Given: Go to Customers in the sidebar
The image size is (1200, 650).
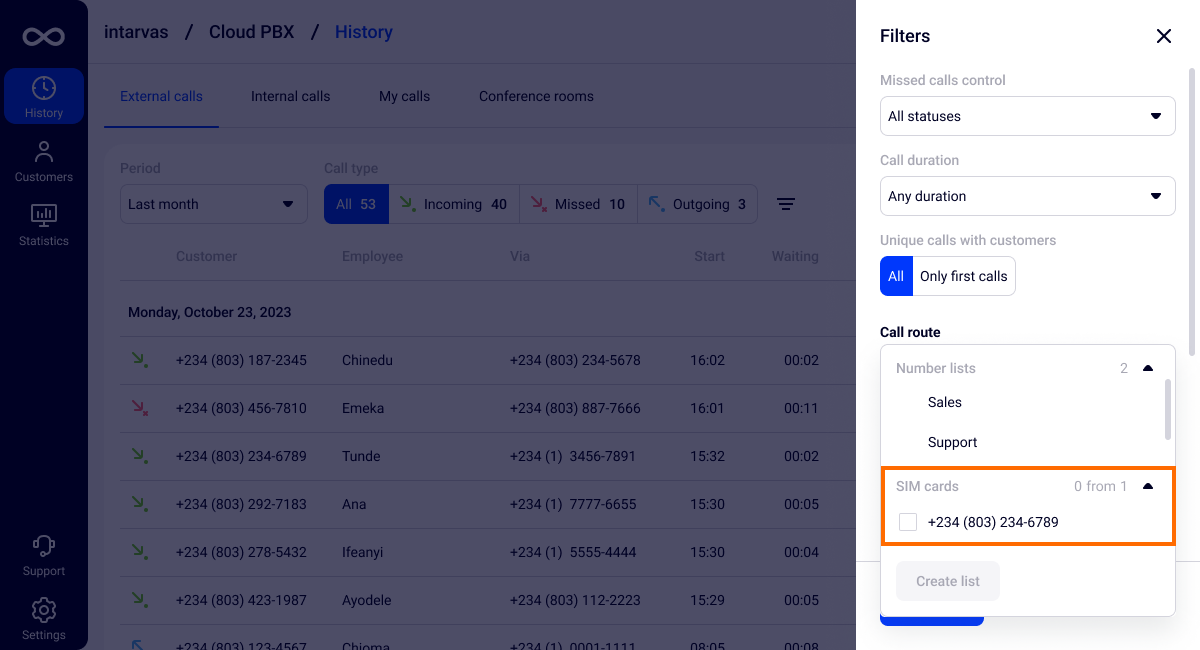Looking at the screenshot, I should click(x=44, y=161).
